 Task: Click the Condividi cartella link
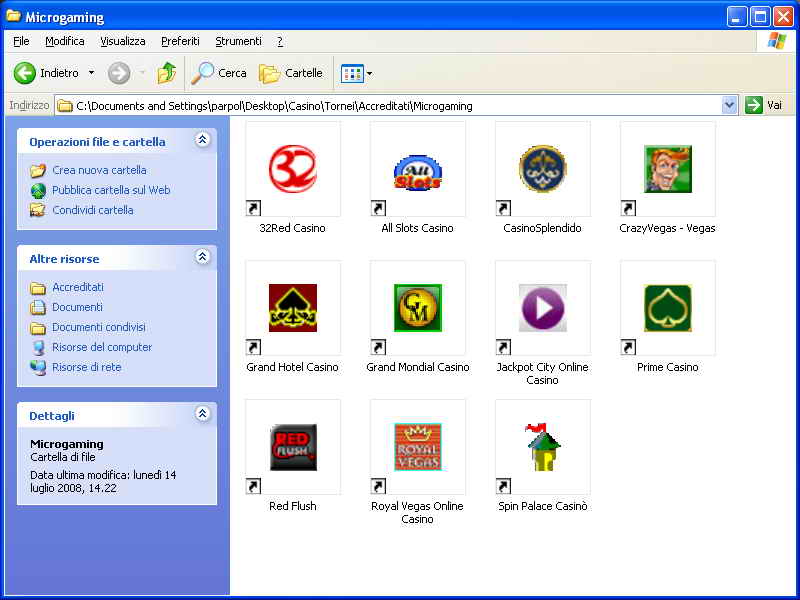93,210
